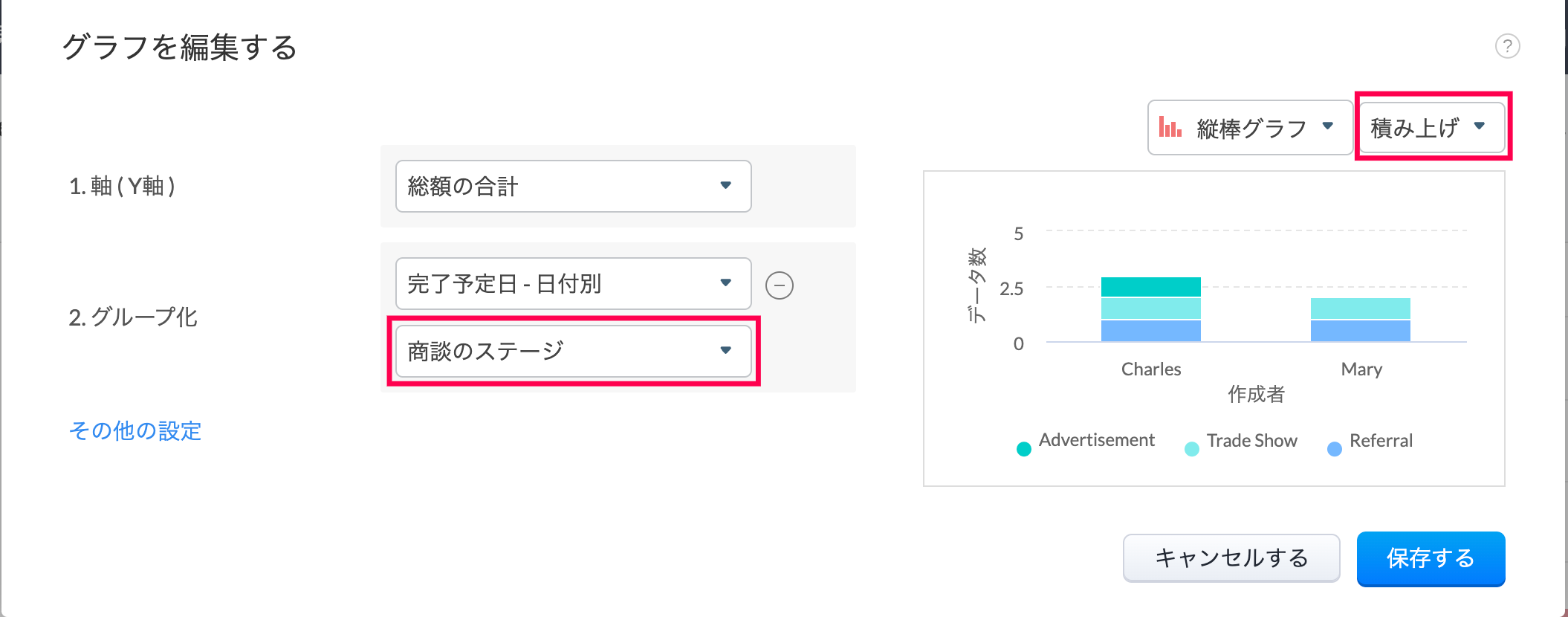Screen dimensions: 1568x617
Task: Click the bar chart icon in 縦棒グラフ selector
Action: (1170, 128)
